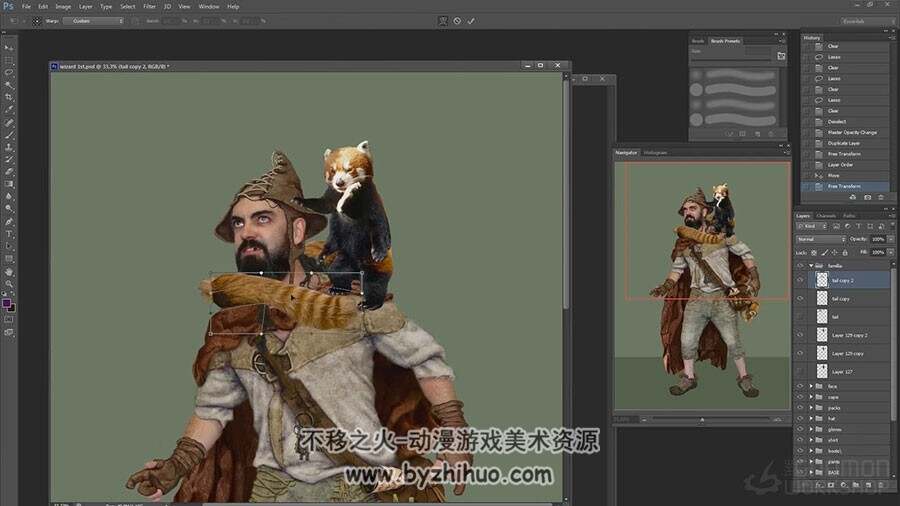Switch to the Brush tab

(698, 41)
